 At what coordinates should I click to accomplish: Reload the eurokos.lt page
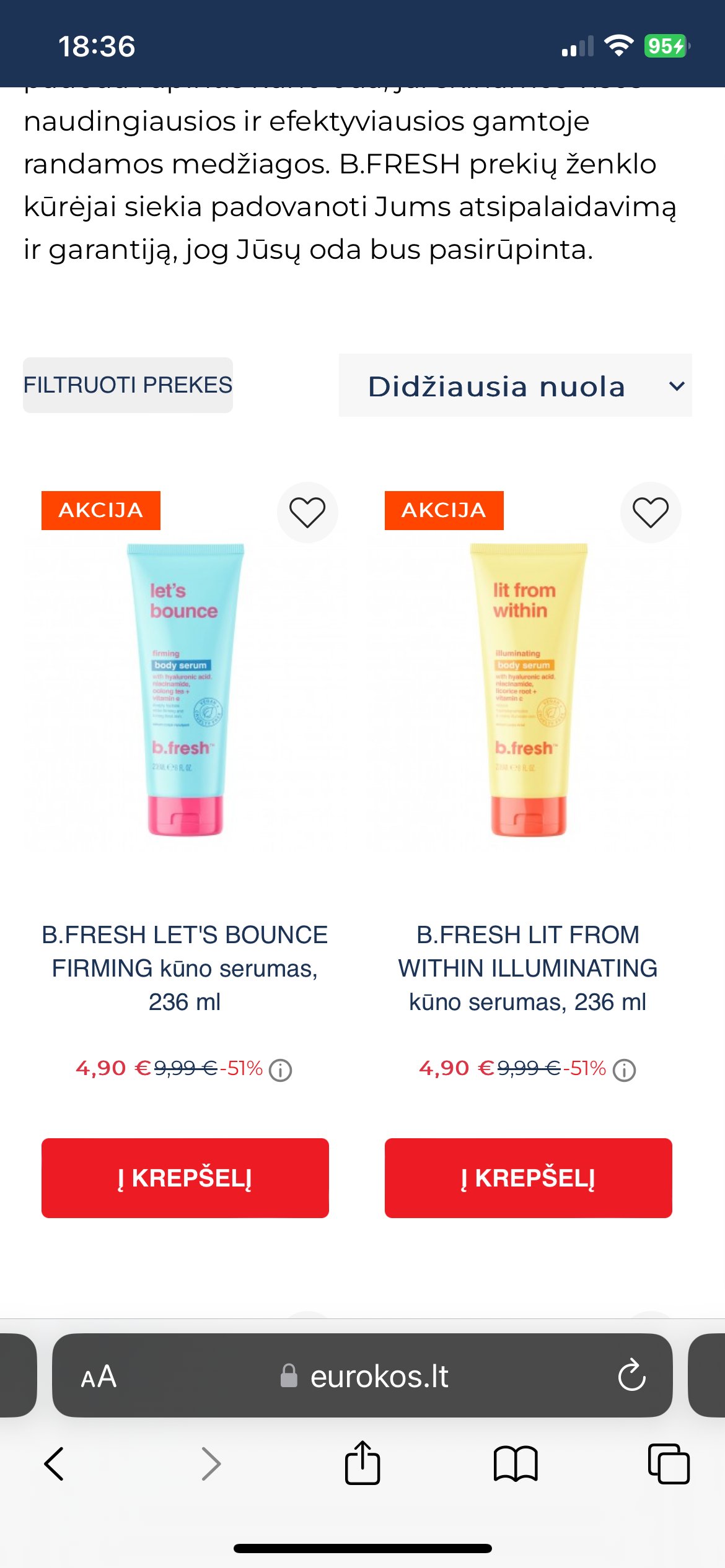tap(631, 1375)
